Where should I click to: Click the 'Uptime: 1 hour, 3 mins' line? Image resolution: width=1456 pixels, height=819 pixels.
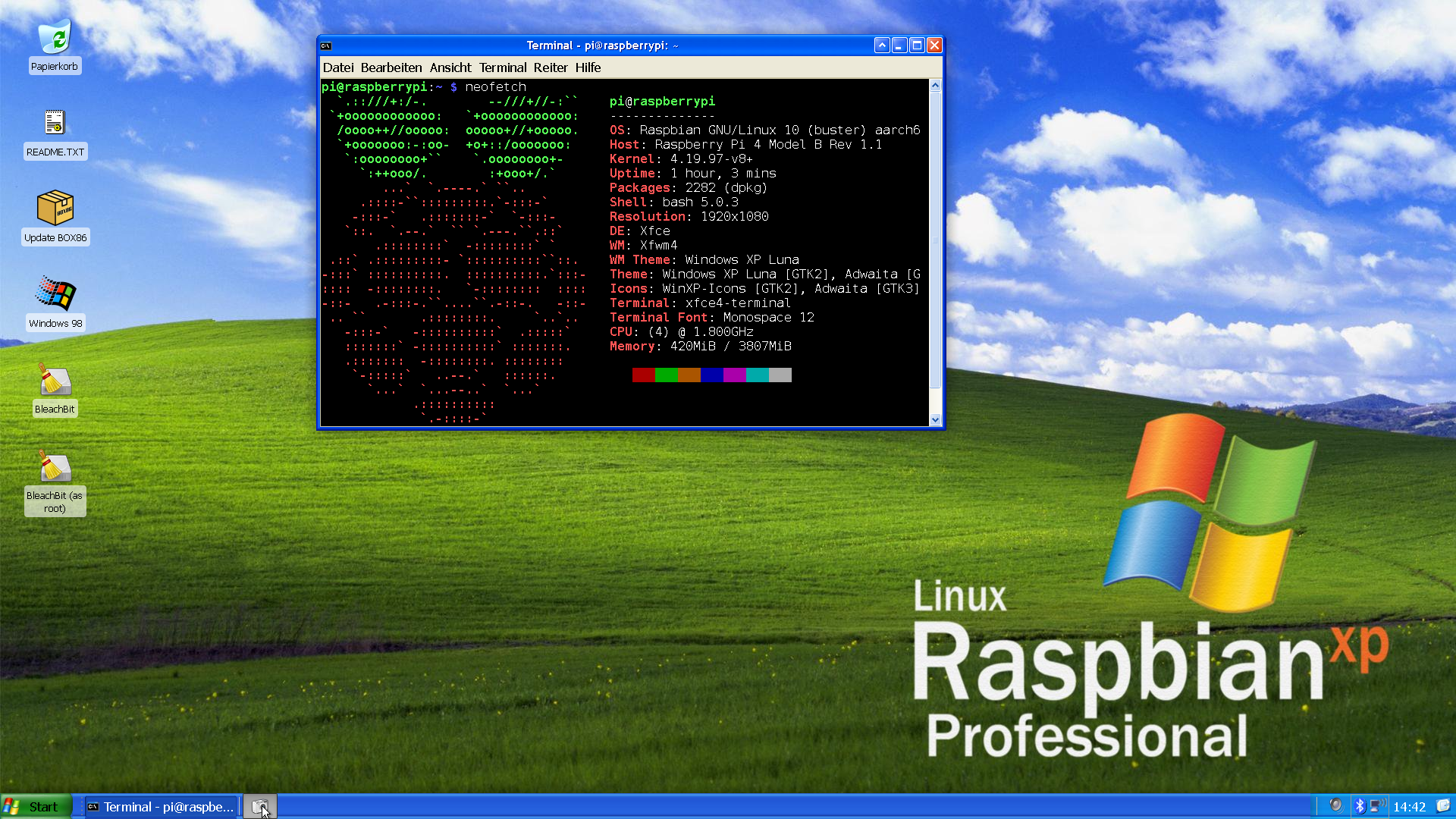point(692,174)
